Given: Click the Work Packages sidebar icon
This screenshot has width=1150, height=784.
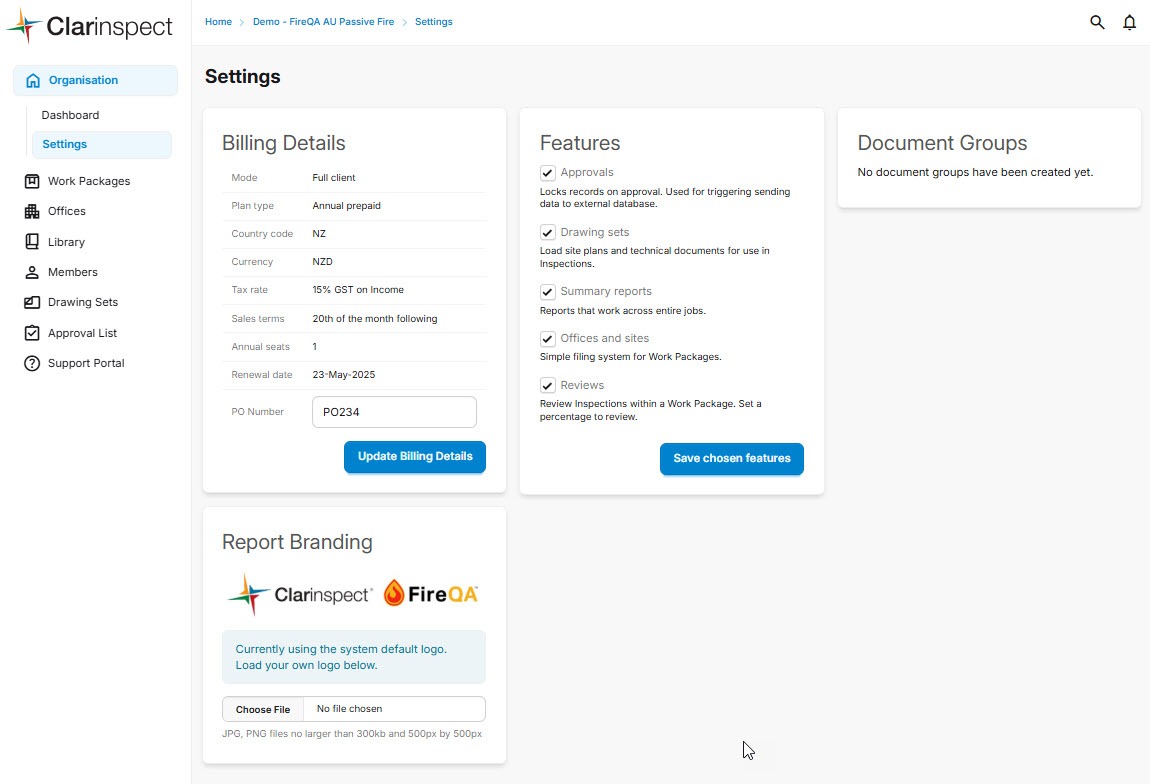Looking at the screenshot, I should (x=31, y=181).
